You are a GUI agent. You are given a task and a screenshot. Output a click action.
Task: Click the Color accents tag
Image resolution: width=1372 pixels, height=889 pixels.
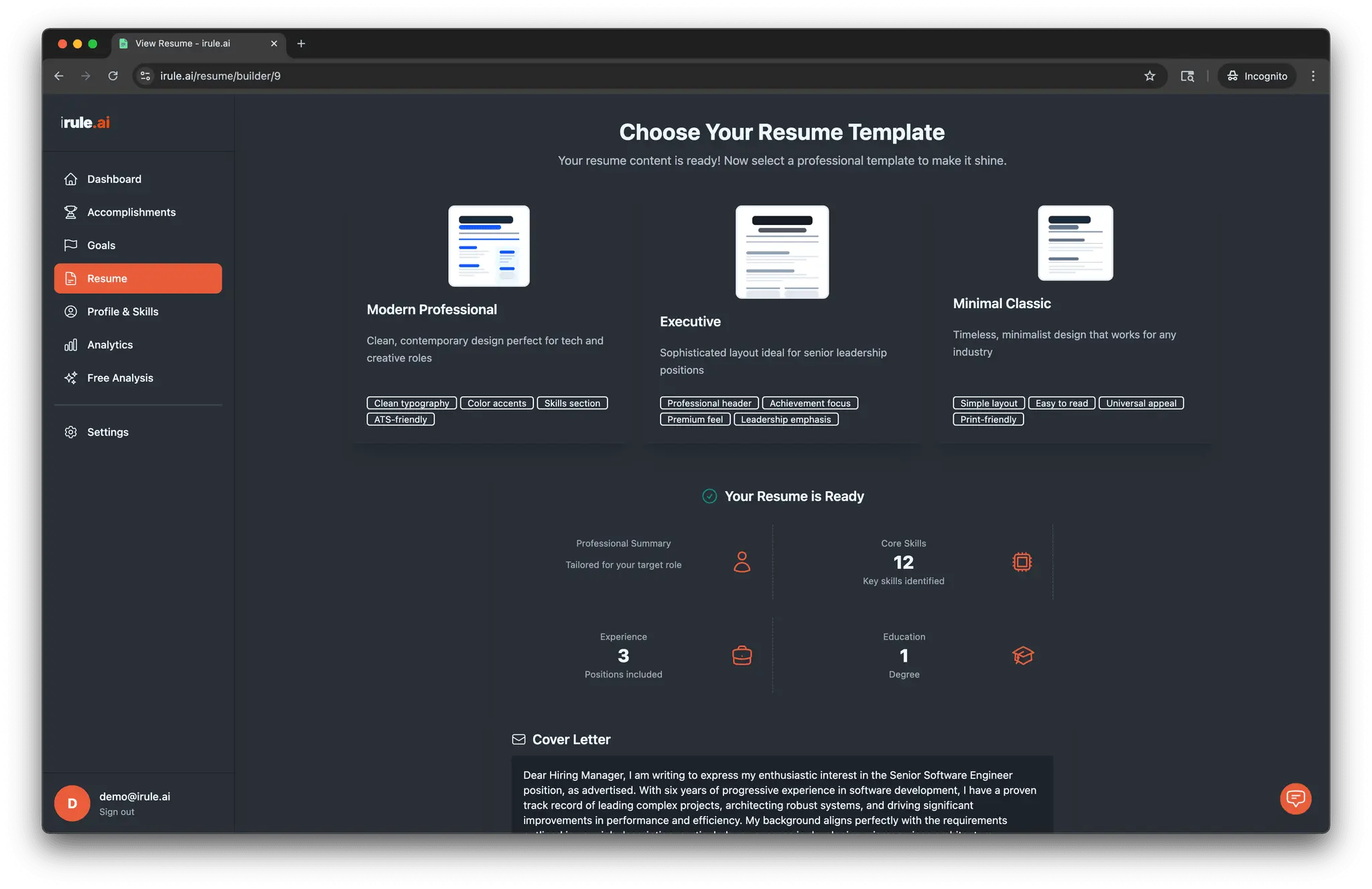tap(496, 403)
